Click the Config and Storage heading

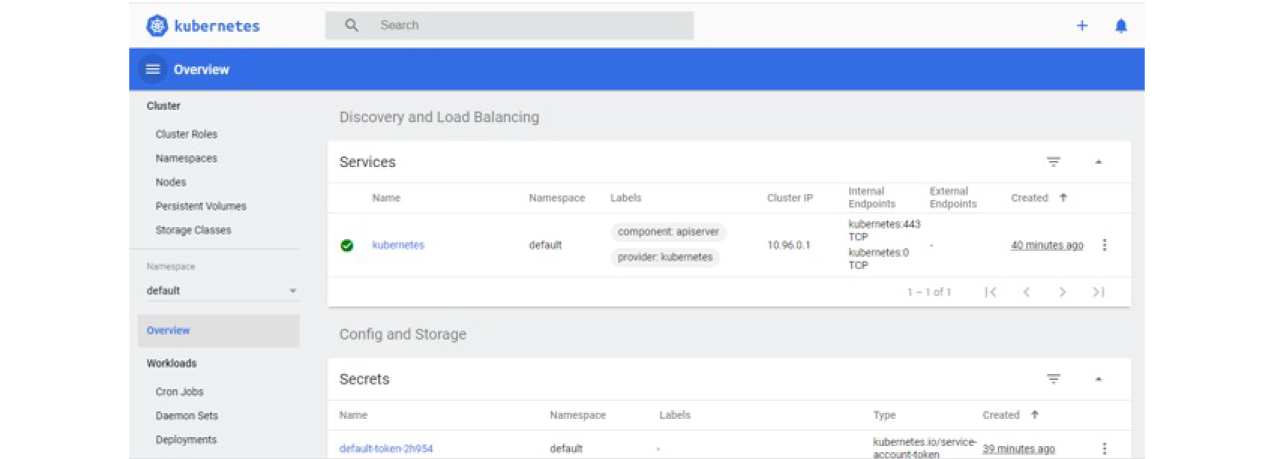click(403, 334)
